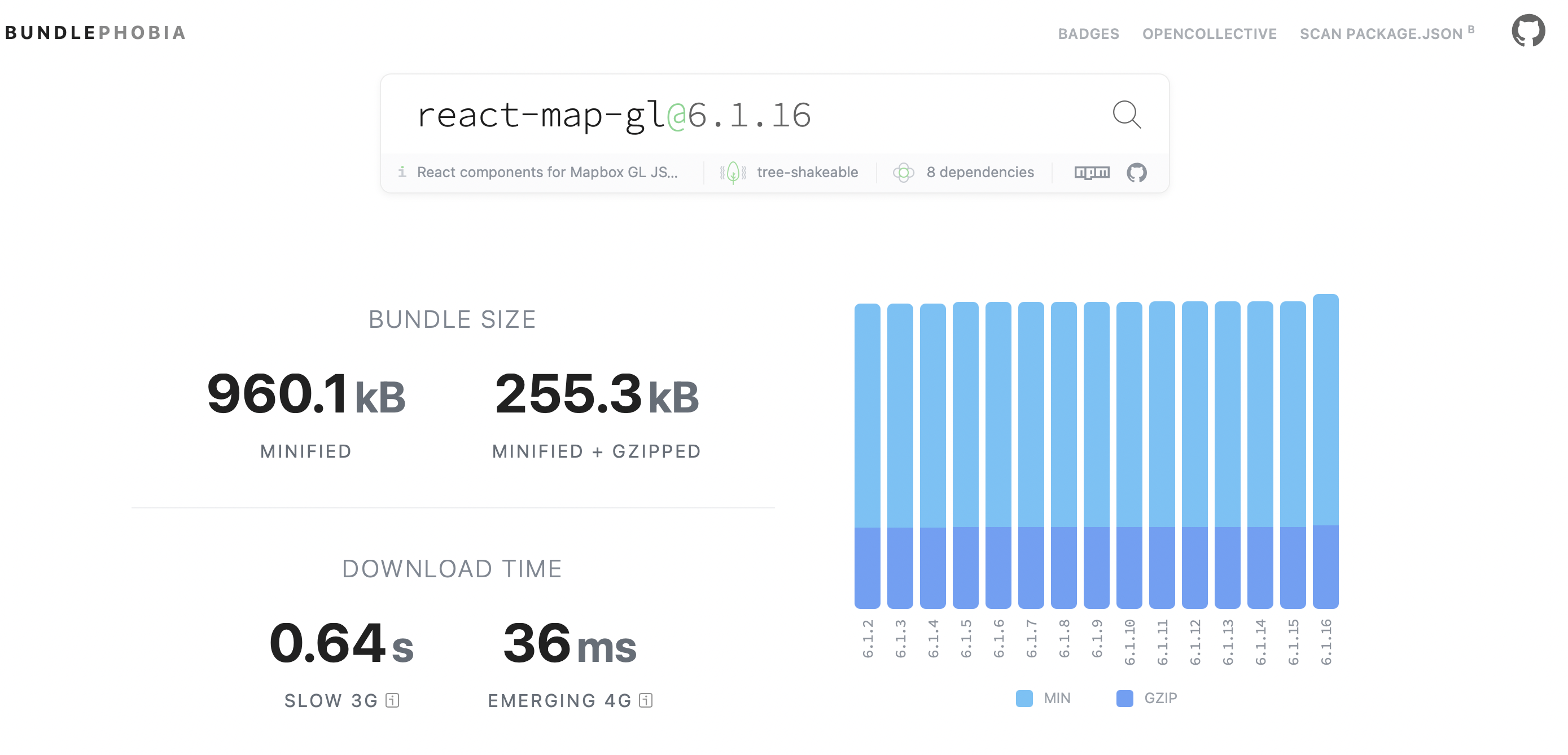
Task: Select the 6.1.6 version bar
Action: pyautogui.click(x=998, y=455)
